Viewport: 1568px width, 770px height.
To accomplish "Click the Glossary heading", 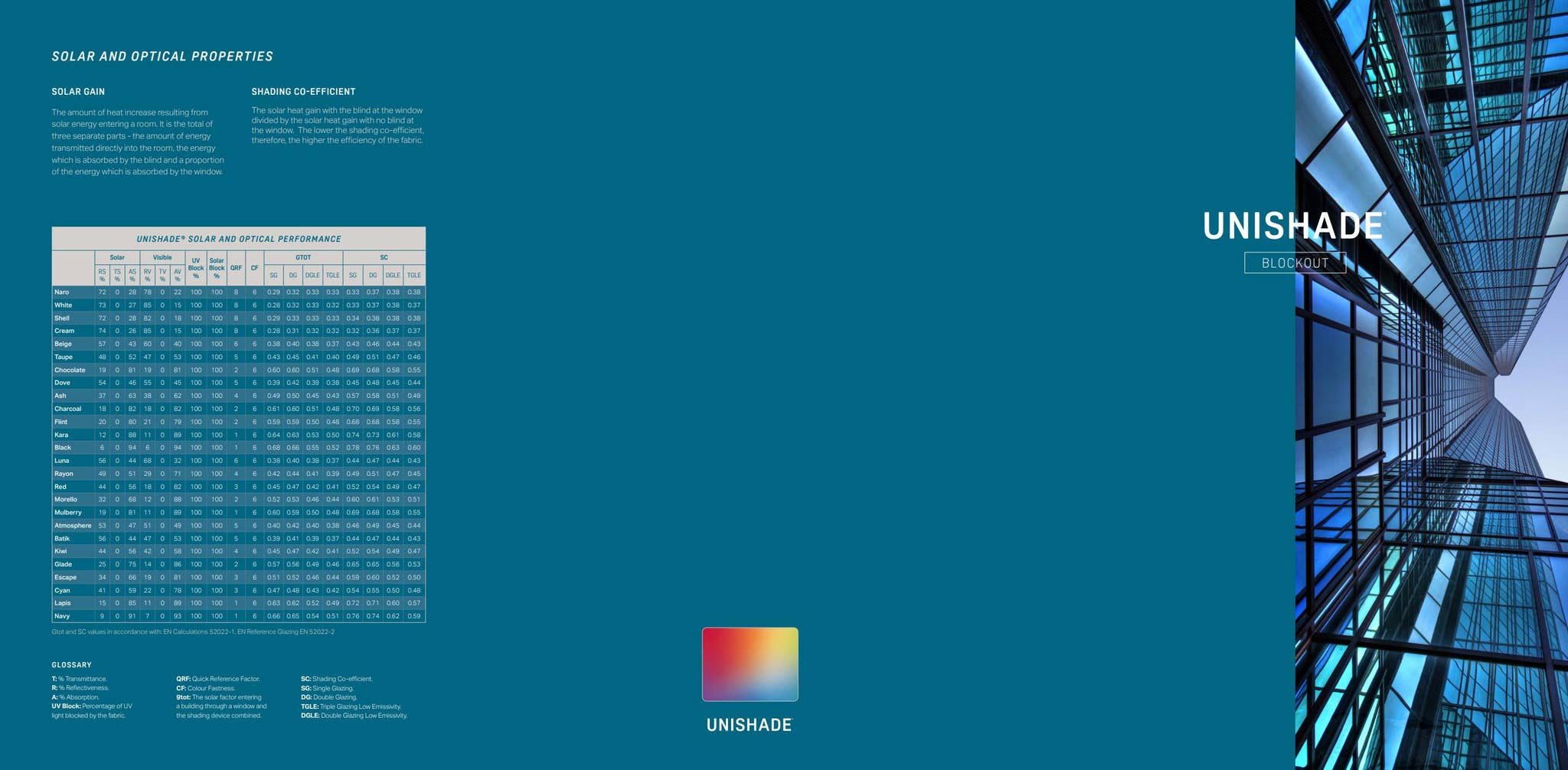I will coord(71,665).
